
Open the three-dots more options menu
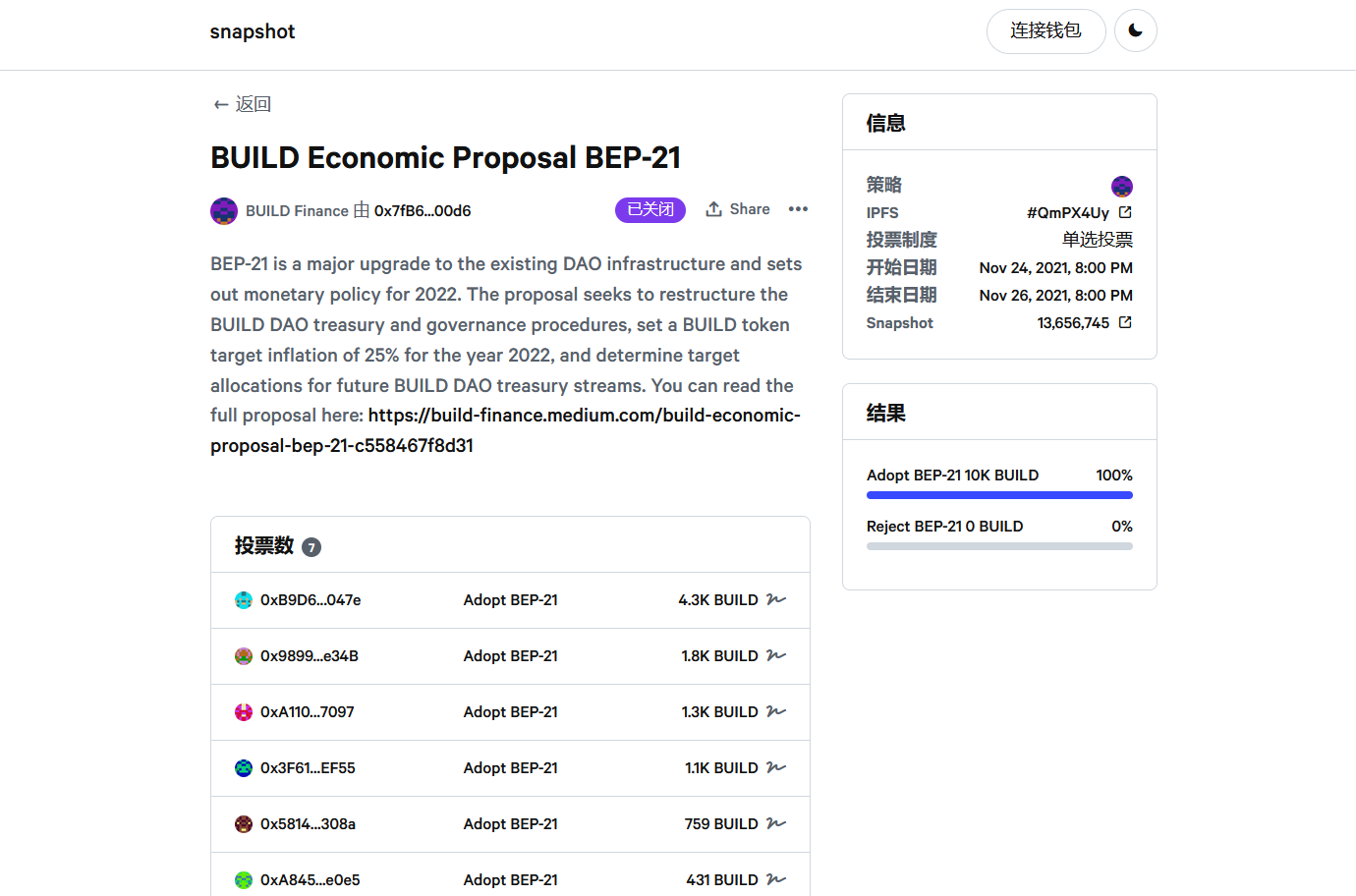pos(798,209)
